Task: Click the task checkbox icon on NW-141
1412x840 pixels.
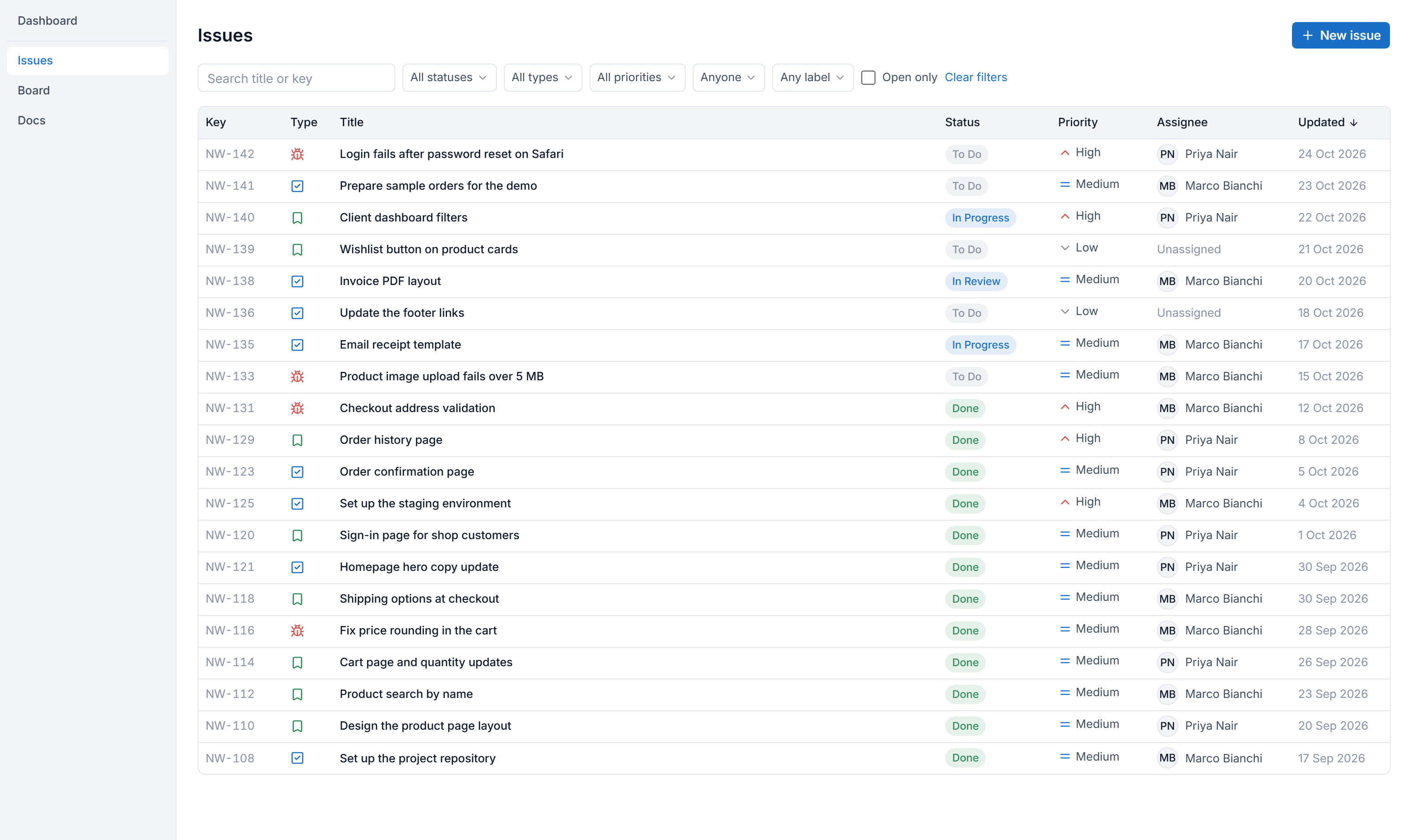Action: [x=297, y=186]
